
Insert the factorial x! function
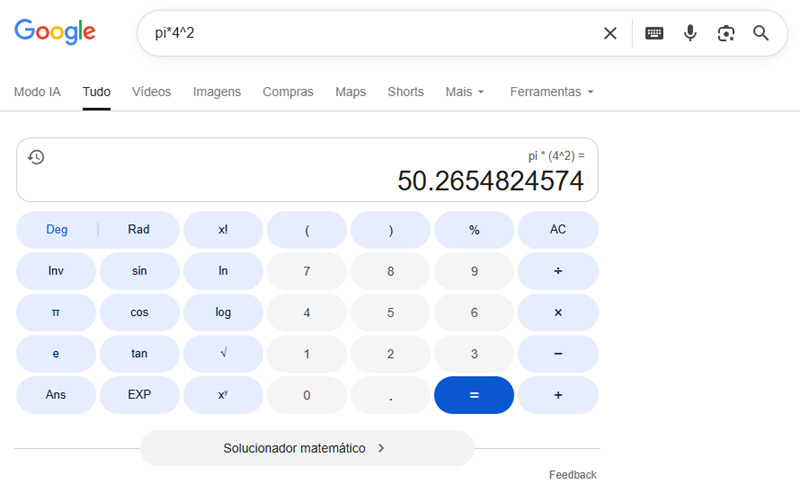point(223,230)
